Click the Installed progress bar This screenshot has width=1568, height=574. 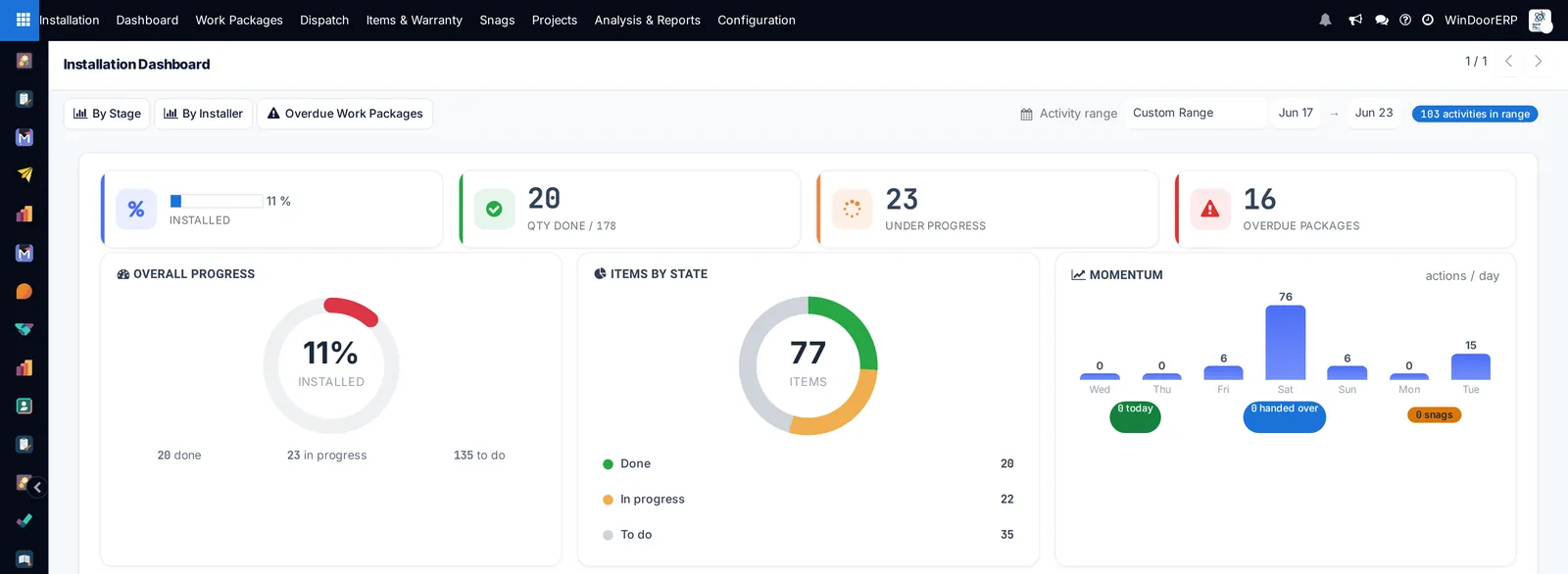tap(216, 201)
